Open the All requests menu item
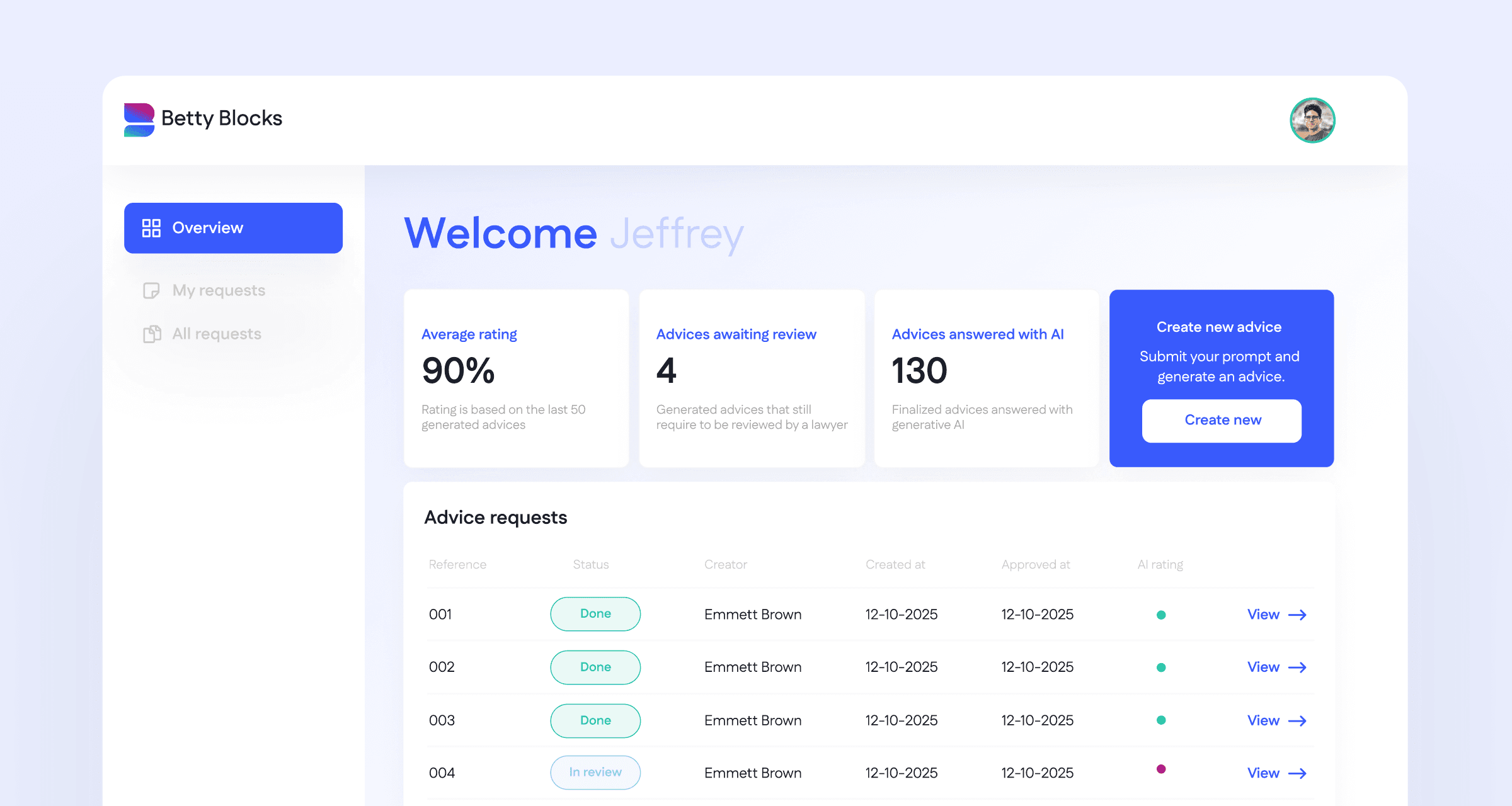 coord(217,334)
